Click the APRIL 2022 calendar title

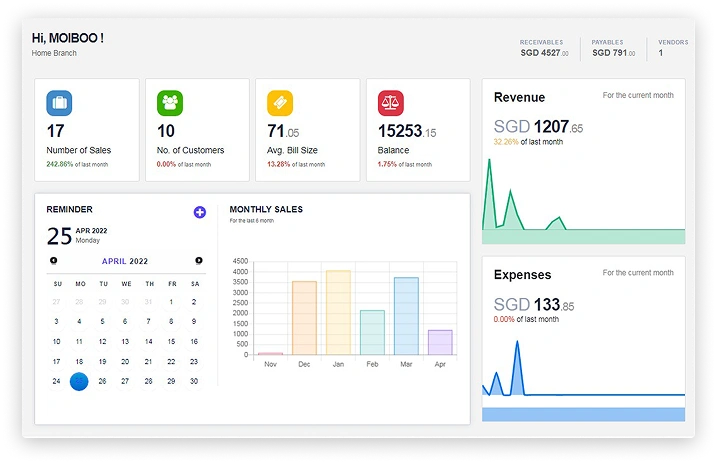pyautogui.click(x=125, y=261)
